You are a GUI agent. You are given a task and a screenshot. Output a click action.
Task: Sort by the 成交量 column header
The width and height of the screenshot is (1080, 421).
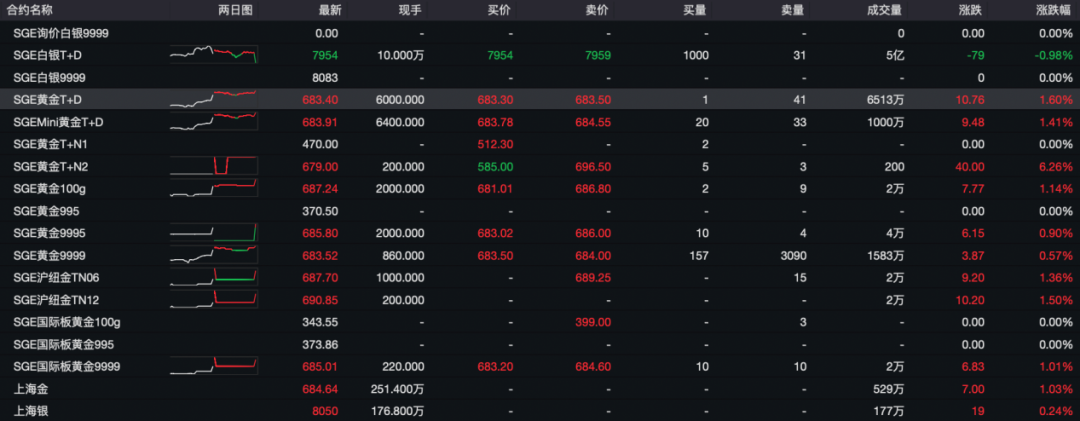885,10
